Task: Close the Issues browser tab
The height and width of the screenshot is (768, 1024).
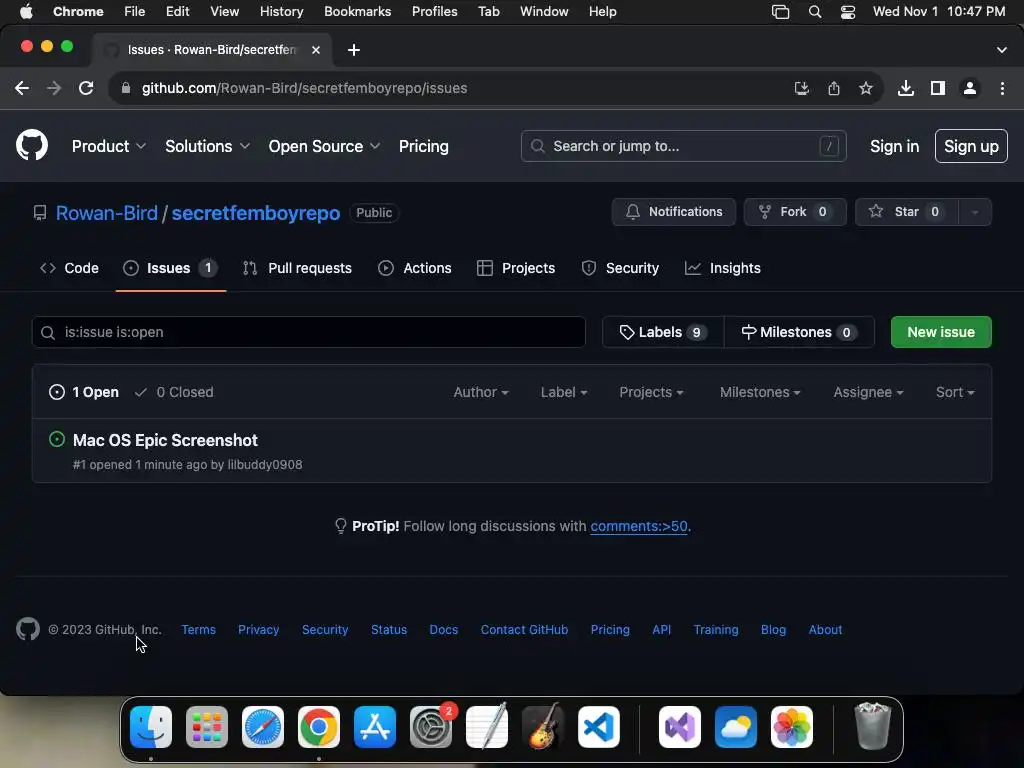Action: coord(316,50)
